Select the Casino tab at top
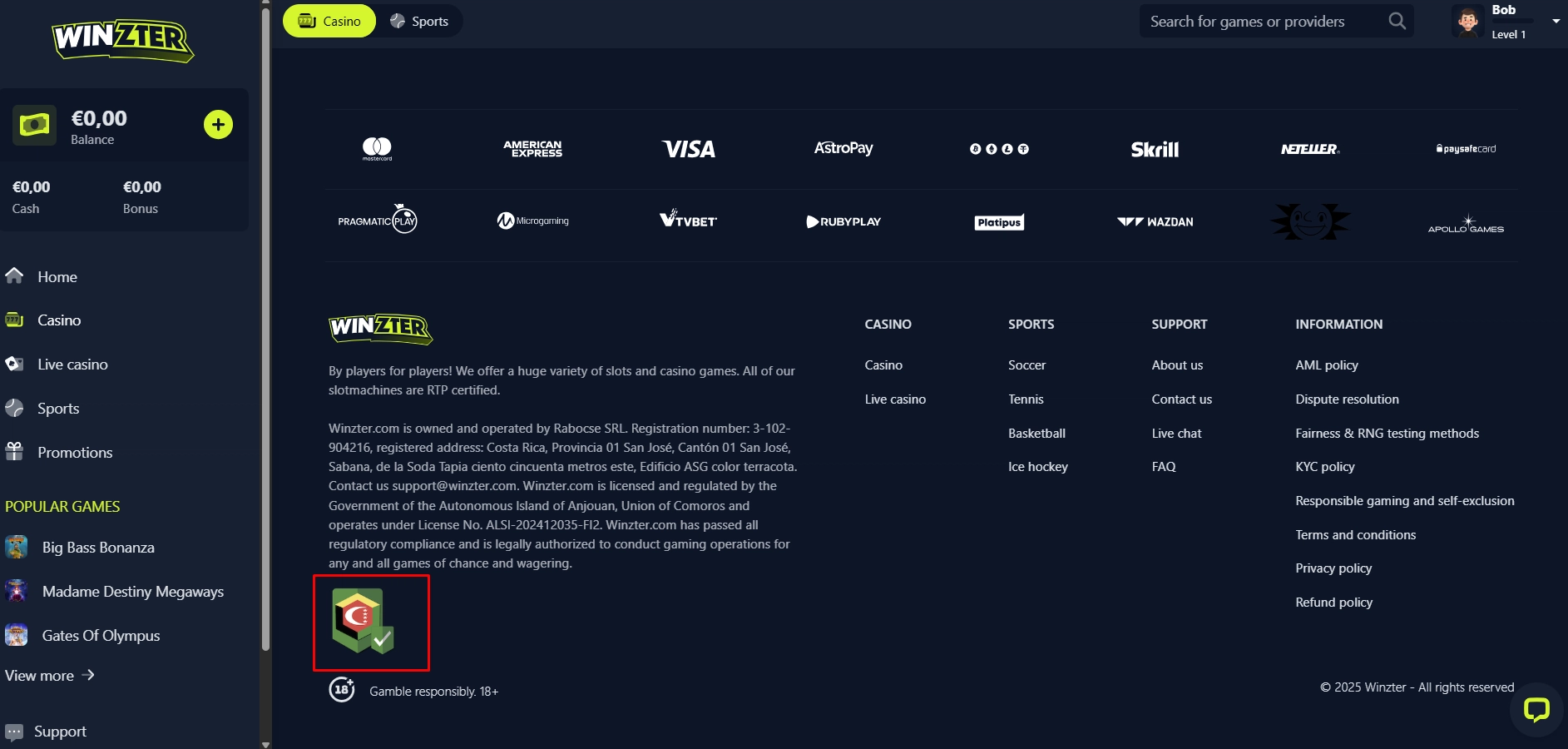The width and height of the screenshot is (1568, 749). pyautogui.click(x=330, y=22)
